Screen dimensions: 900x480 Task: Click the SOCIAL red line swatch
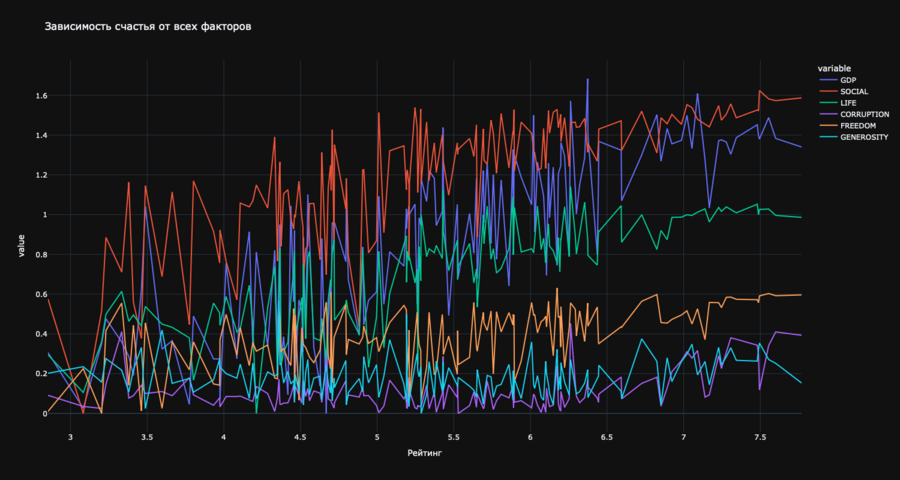coord(828,91)
